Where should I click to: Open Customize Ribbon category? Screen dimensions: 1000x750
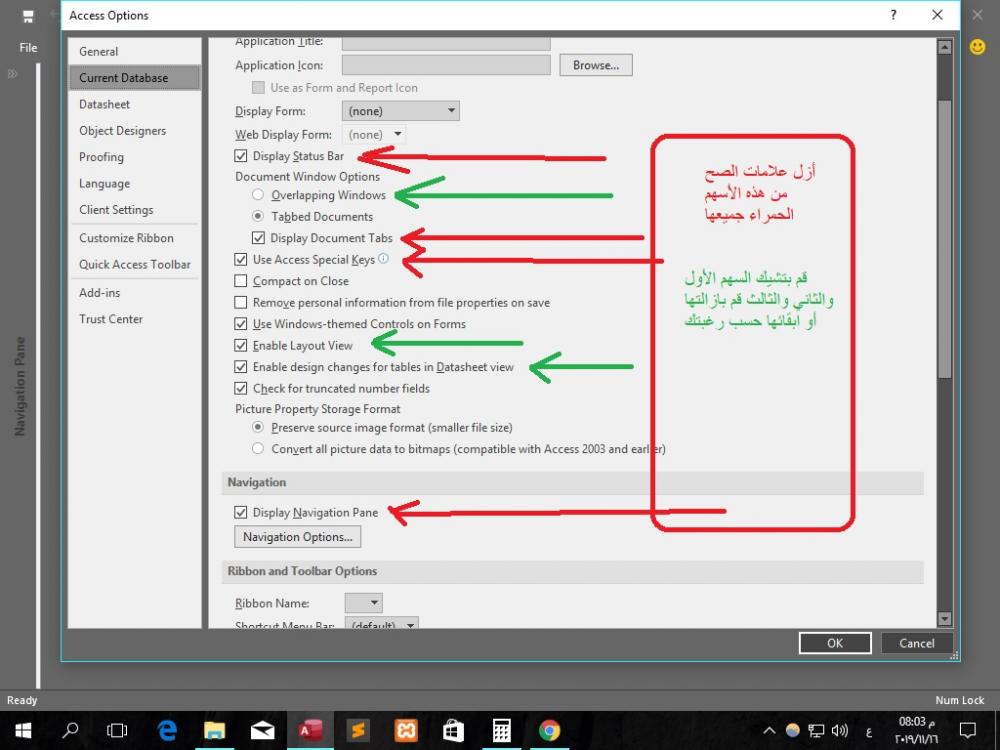point(135,238)
